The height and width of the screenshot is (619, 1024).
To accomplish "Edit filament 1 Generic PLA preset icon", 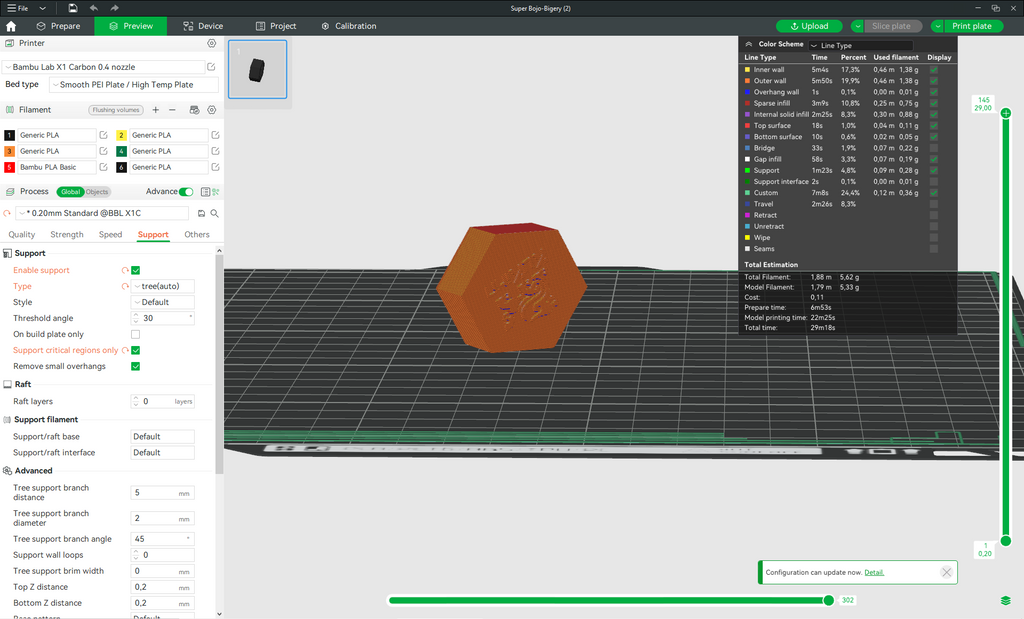I will (103, 135).
